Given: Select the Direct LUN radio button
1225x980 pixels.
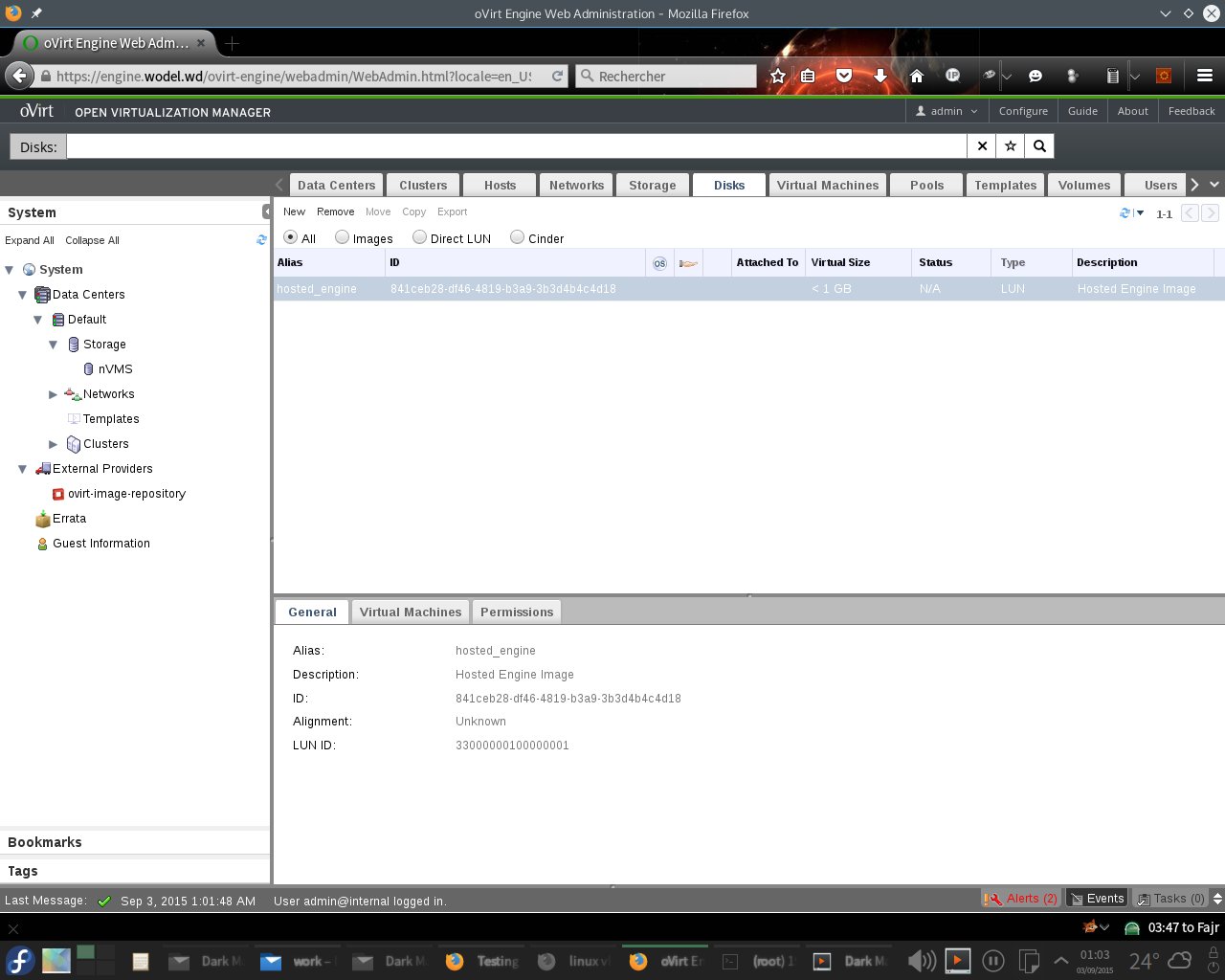Looking at the screenshot, I should tap(419, 237).
